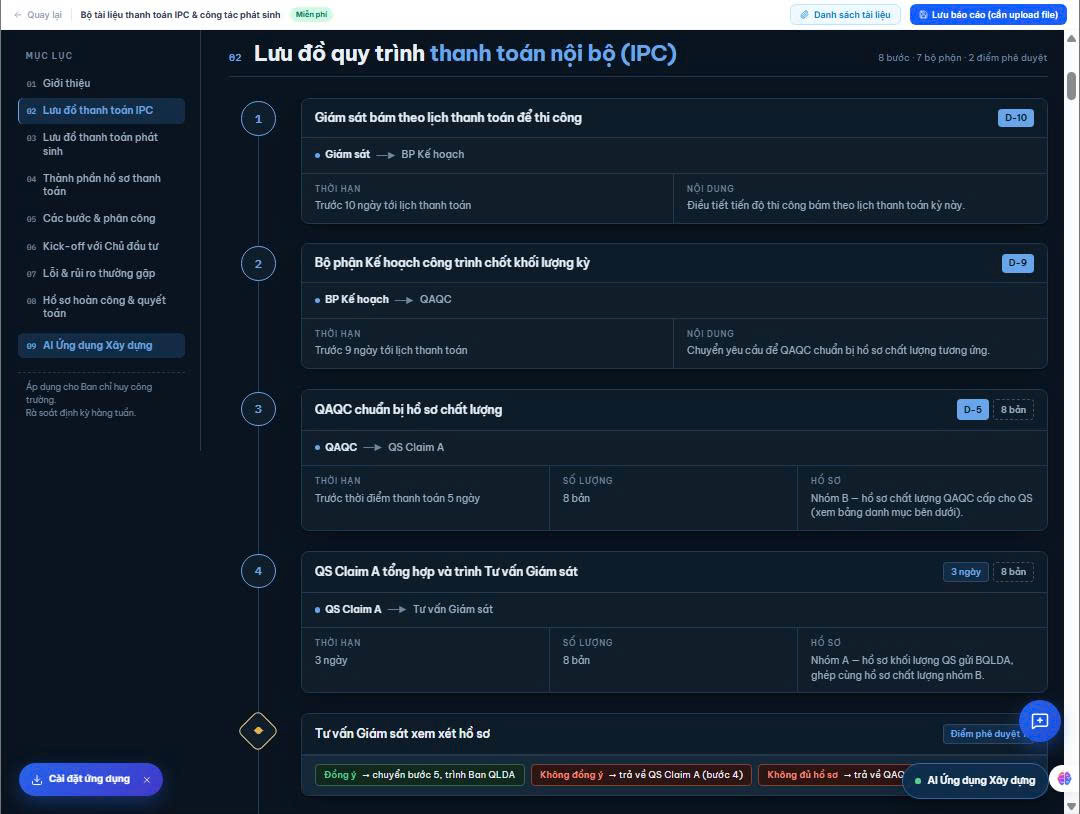Click step title Giám sát bám theo lịch thanh toán
Image resolution: width=1080 pixels, height=814 pixels.
[448, 118]
